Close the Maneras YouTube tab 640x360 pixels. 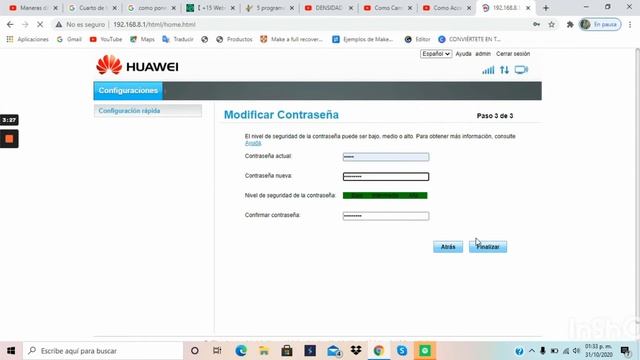[x=56, y=8]
